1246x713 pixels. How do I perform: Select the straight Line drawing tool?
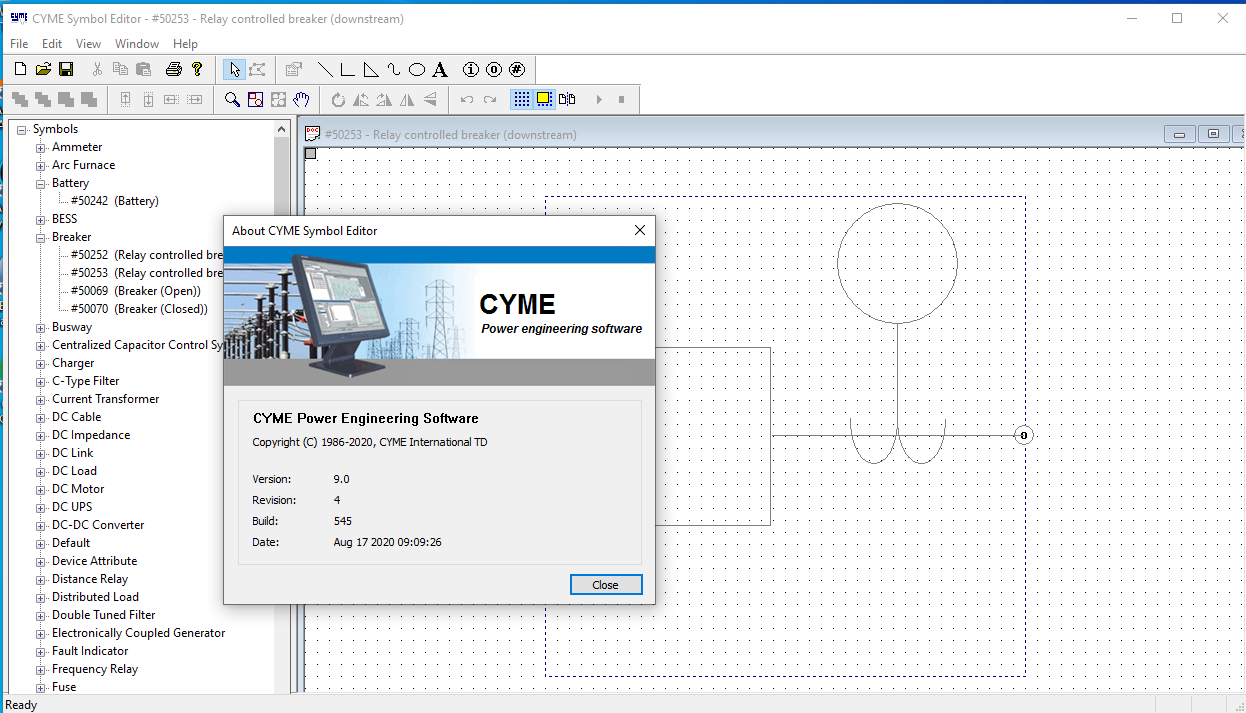pyautogui.click(x=325, y=69)
